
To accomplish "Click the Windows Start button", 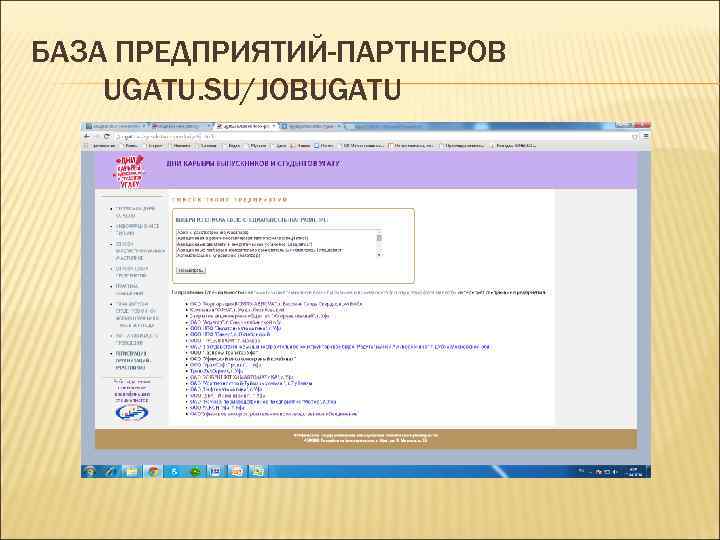I will pos(90,471).
